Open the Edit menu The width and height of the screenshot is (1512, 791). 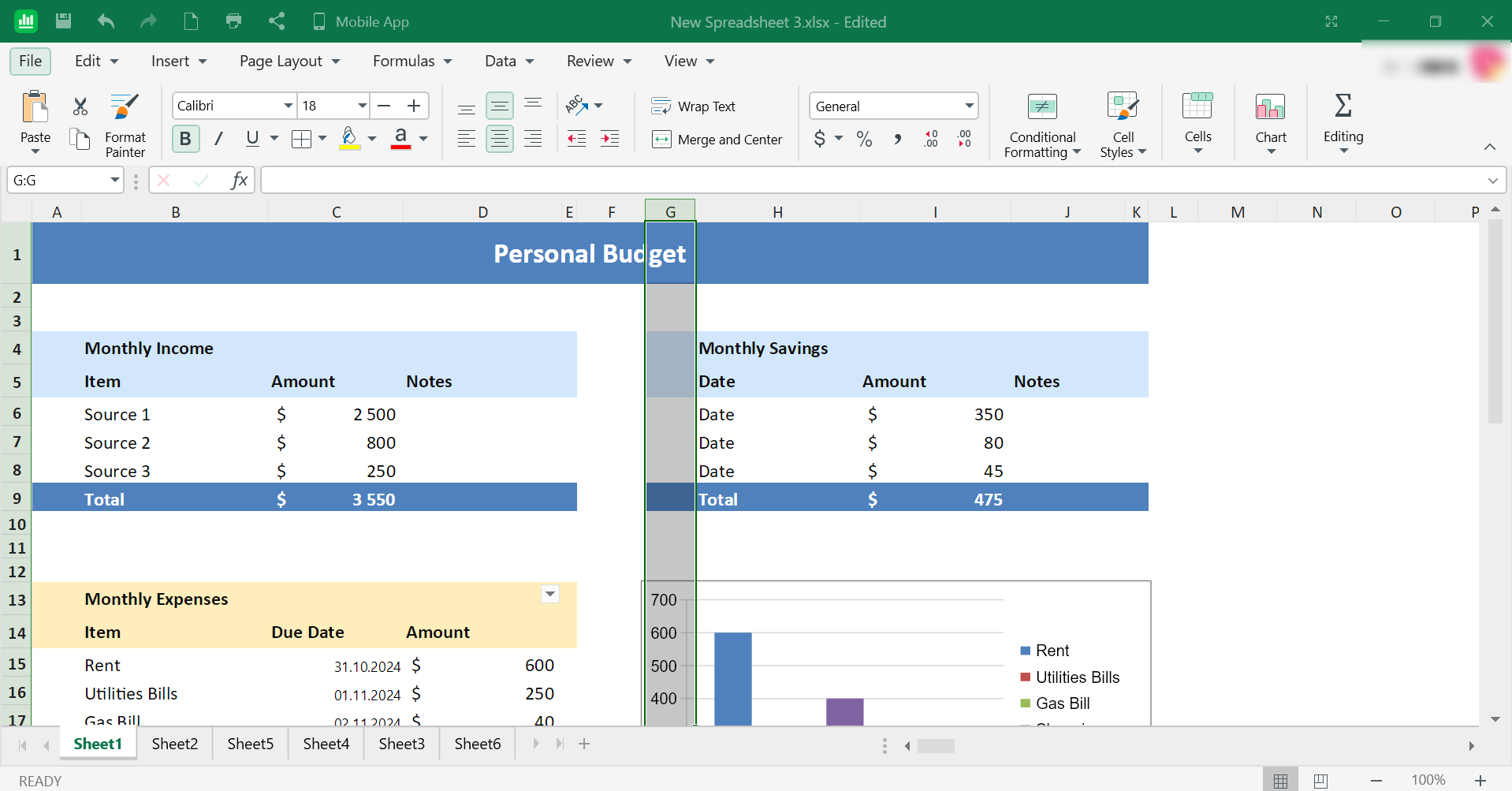click(x=96, y=61)
